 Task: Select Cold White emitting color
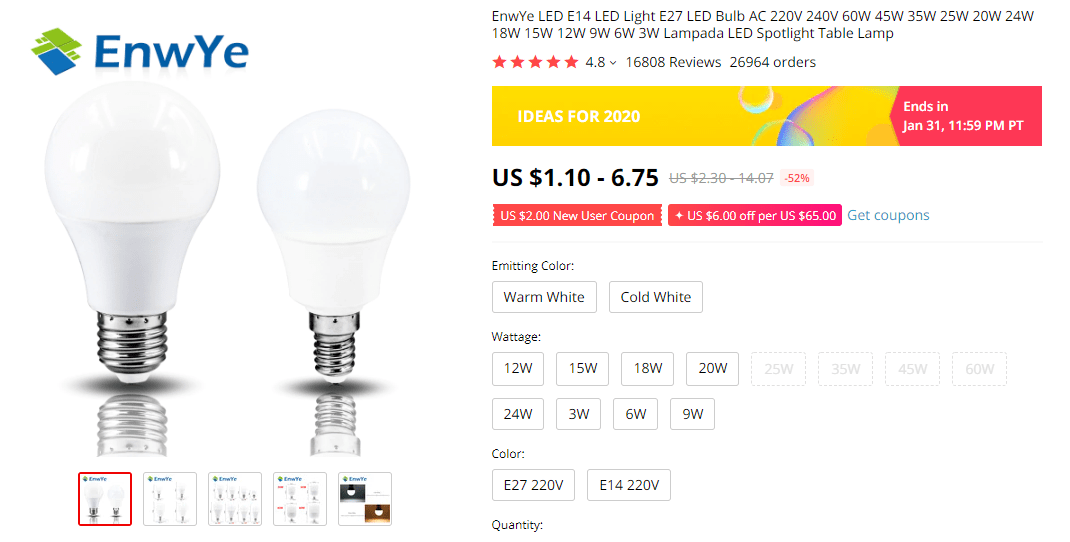point(656,297)
